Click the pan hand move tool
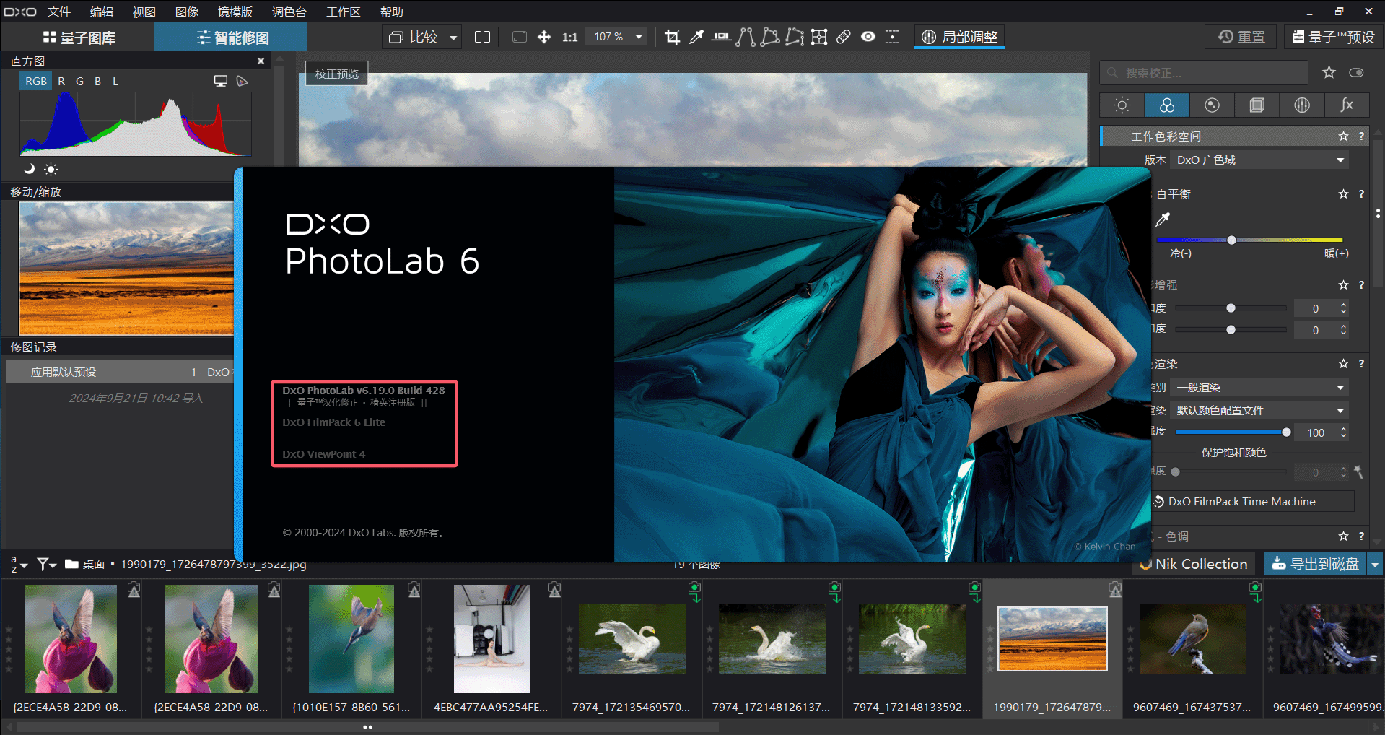 [x=544, y=37]
